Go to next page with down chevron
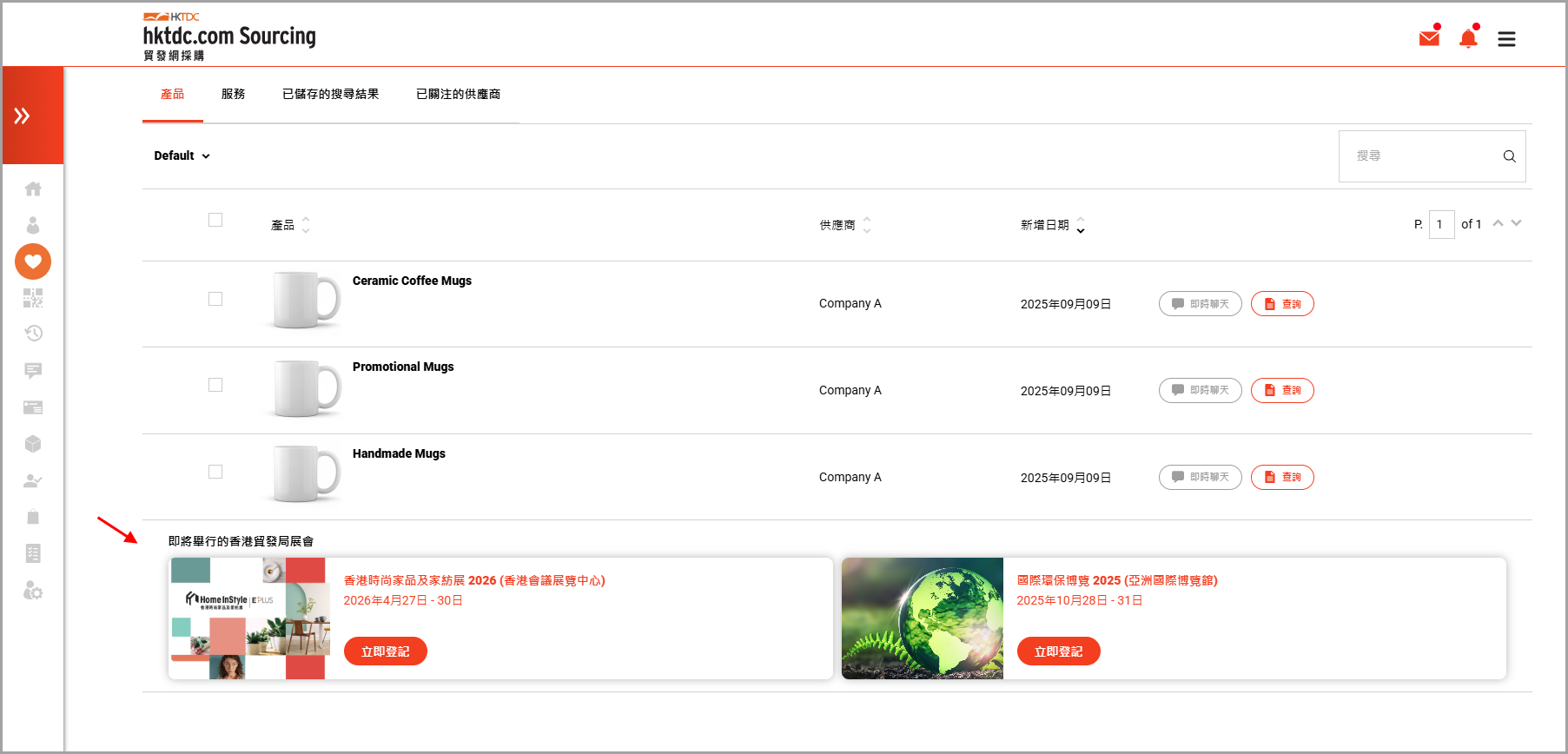This screenshot has width=1568, height=754. pos(1517,223)
